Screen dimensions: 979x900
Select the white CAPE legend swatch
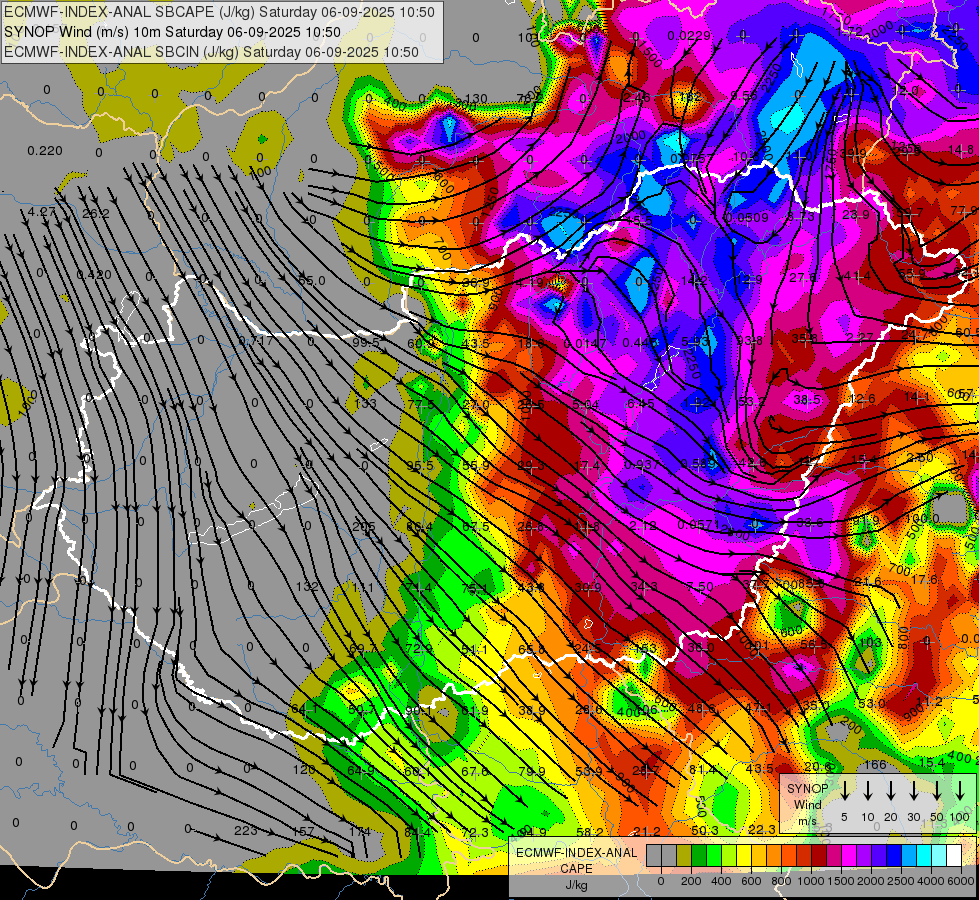954,855
